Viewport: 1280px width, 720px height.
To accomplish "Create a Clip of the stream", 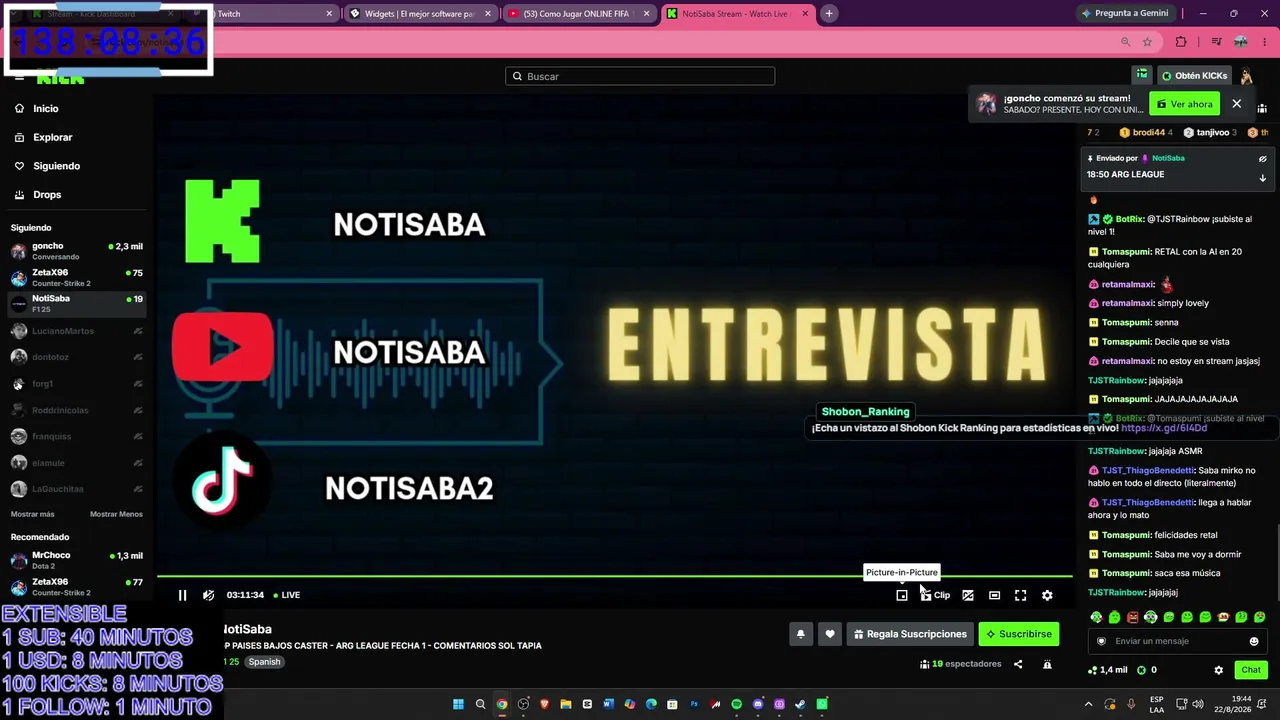I will pos(935,595).
